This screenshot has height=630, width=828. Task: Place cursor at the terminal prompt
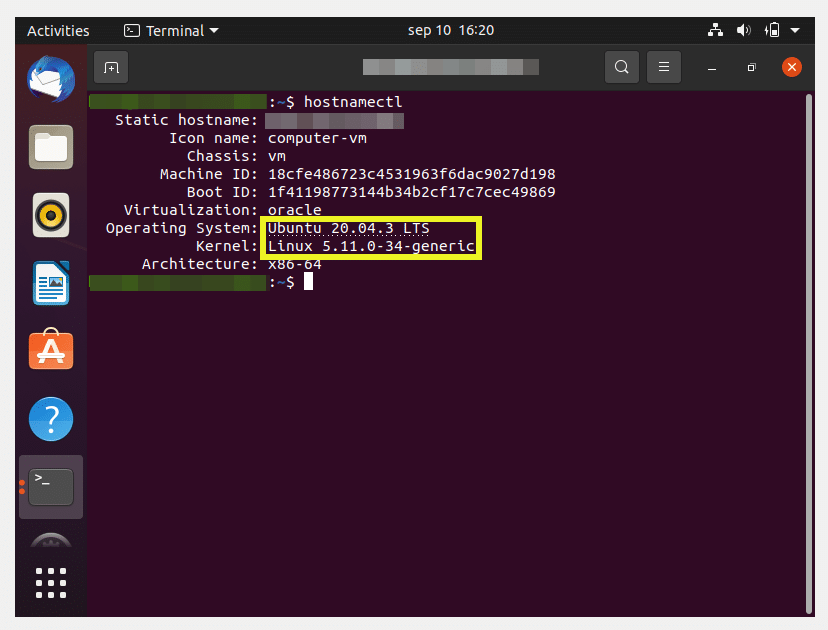tap(308, 281)
